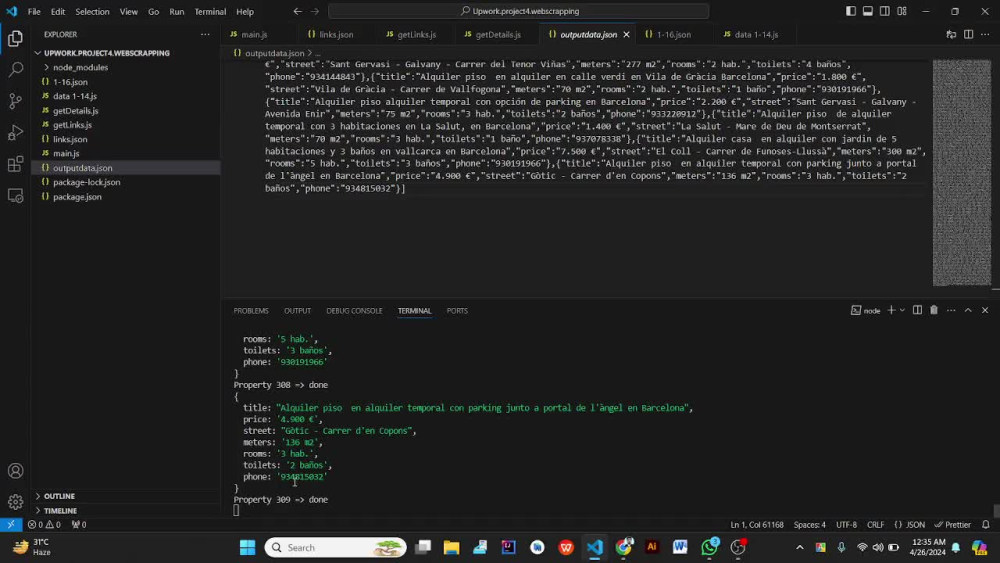Split the editor right

(968, 34)
